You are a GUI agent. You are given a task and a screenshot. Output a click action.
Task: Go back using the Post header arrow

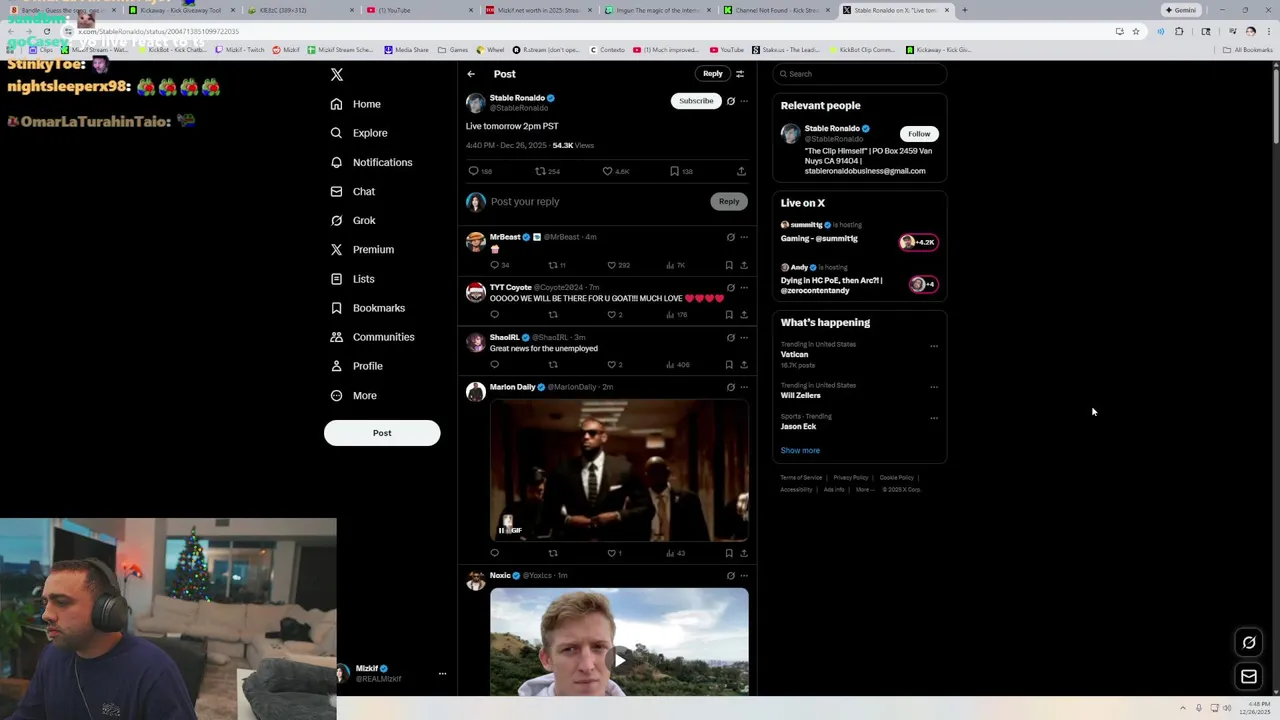pyautogui.click(x=471, y=74)
